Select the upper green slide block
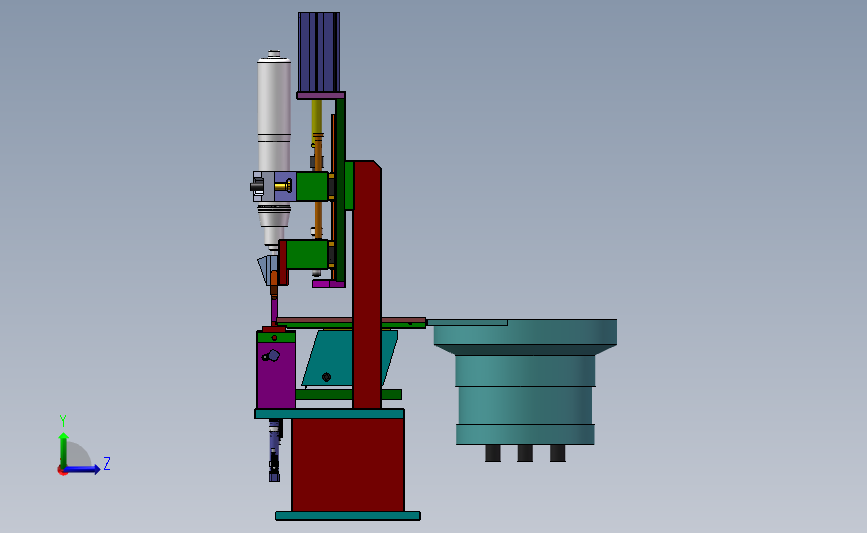Image resolution: width=867 pixels, height=533 pixels. pos(312,186)
